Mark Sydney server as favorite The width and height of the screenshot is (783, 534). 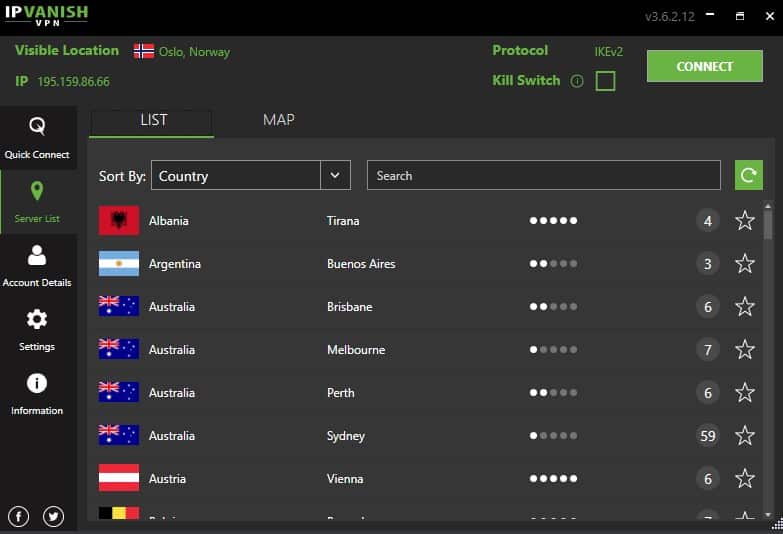tap(745, 435)
